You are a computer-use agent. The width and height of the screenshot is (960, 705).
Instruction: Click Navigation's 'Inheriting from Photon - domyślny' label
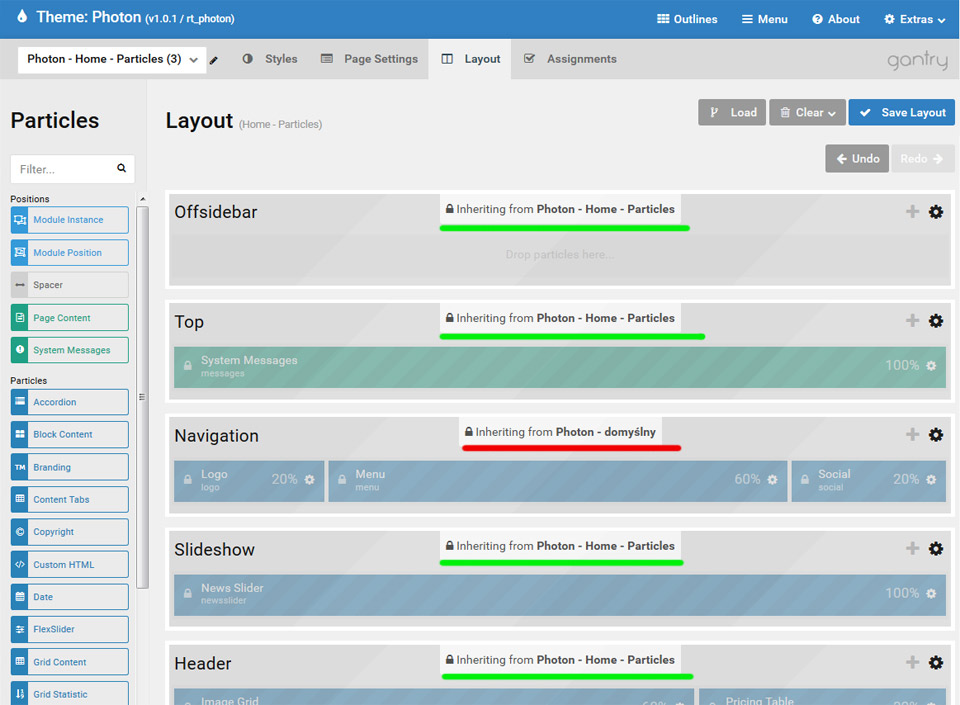point(560,432)
